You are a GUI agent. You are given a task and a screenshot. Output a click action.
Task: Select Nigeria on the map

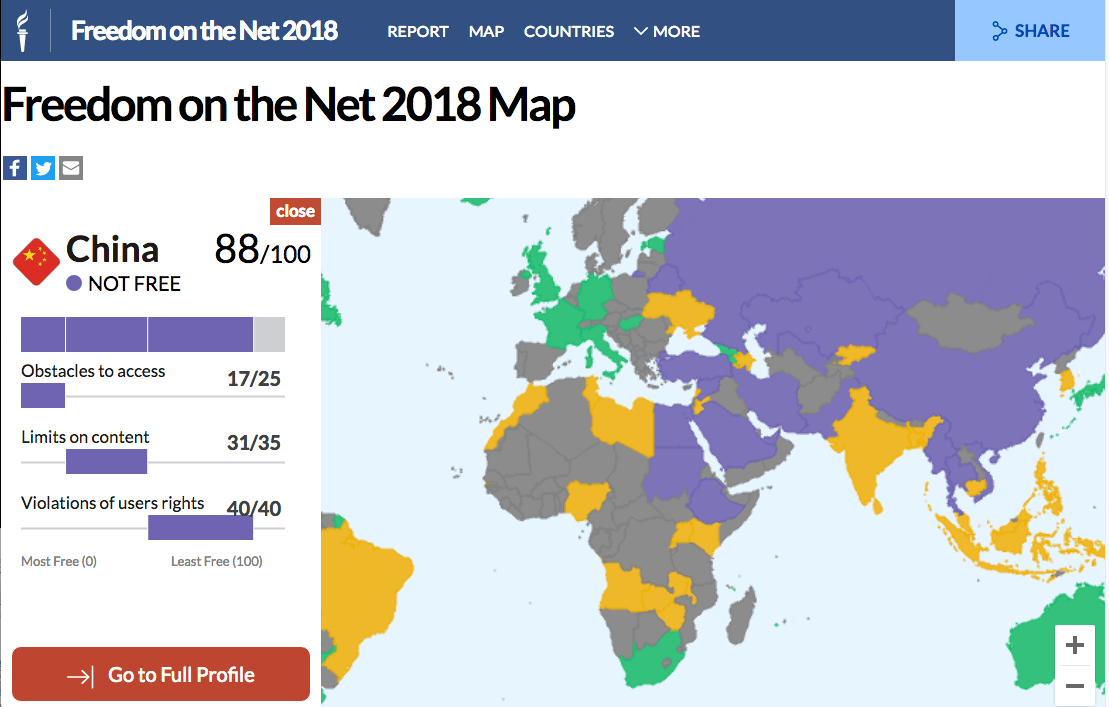click(x=586, y=498)
